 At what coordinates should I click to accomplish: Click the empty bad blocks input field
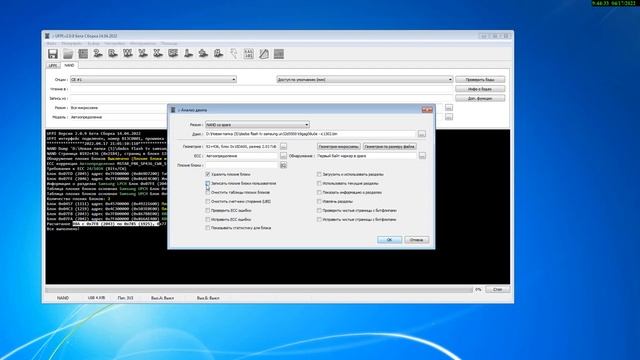point(242,165)
